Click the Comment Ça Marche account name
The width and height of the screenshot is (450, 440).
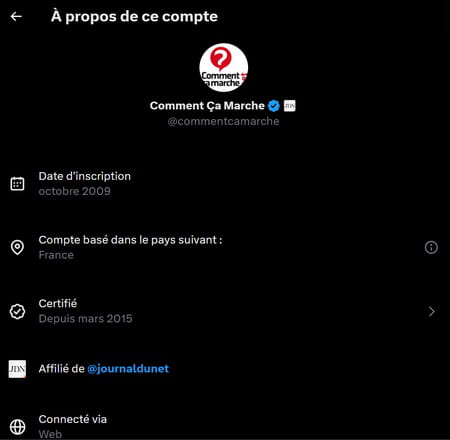tap(207, 106)
